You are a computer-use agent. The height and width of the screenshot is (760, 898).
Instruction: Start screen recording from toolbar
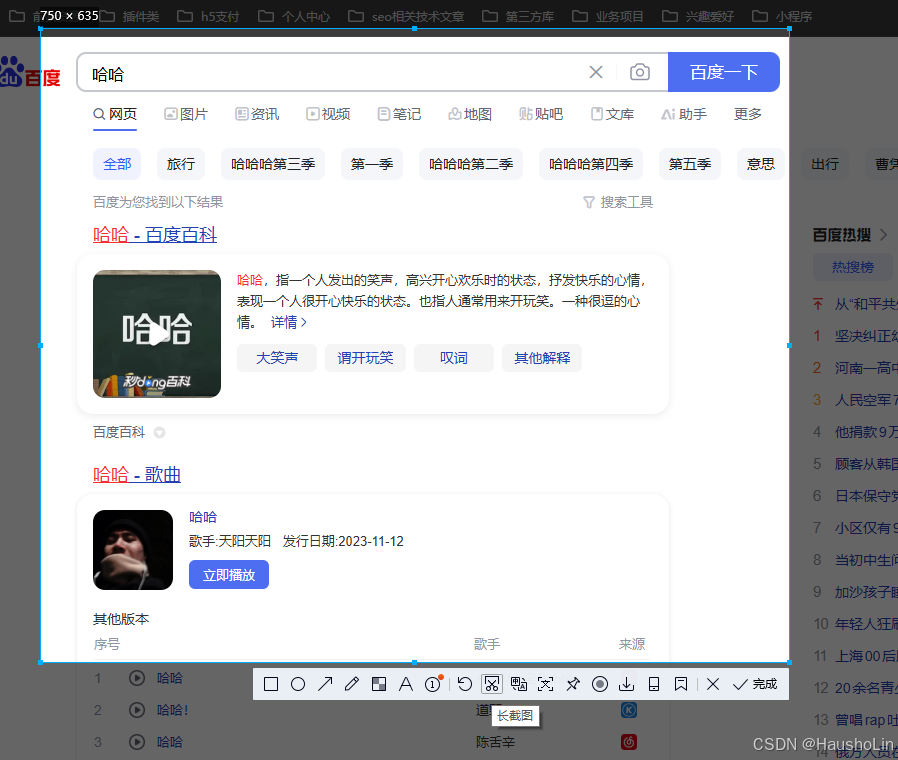600,684
